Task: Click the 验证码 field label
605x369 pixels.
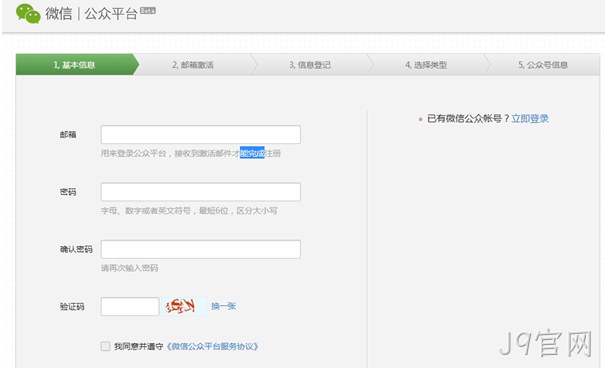Action: click(x=72, y=306)
